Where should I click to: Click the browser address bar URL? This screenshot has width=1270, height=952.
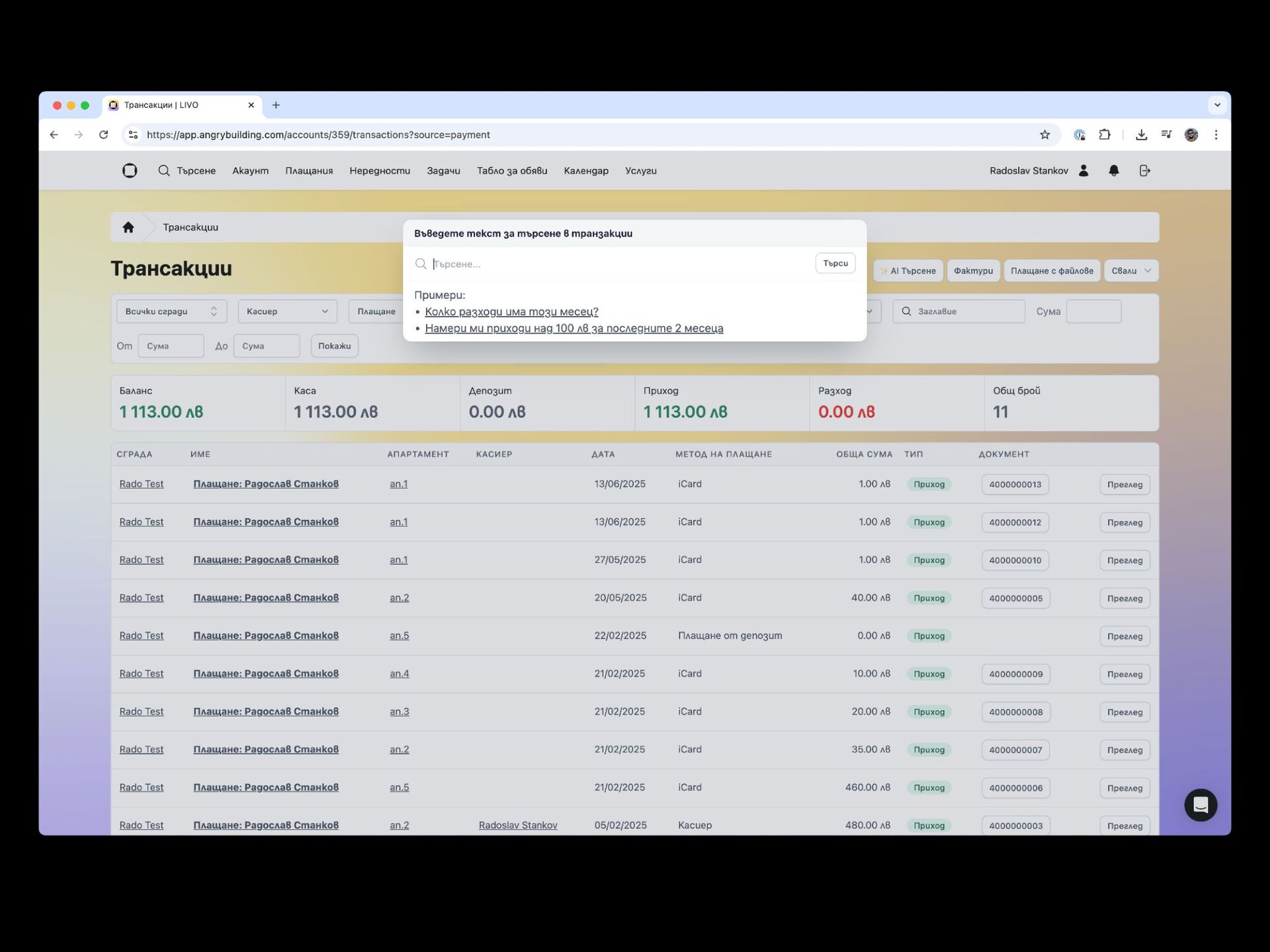[318, 135]
